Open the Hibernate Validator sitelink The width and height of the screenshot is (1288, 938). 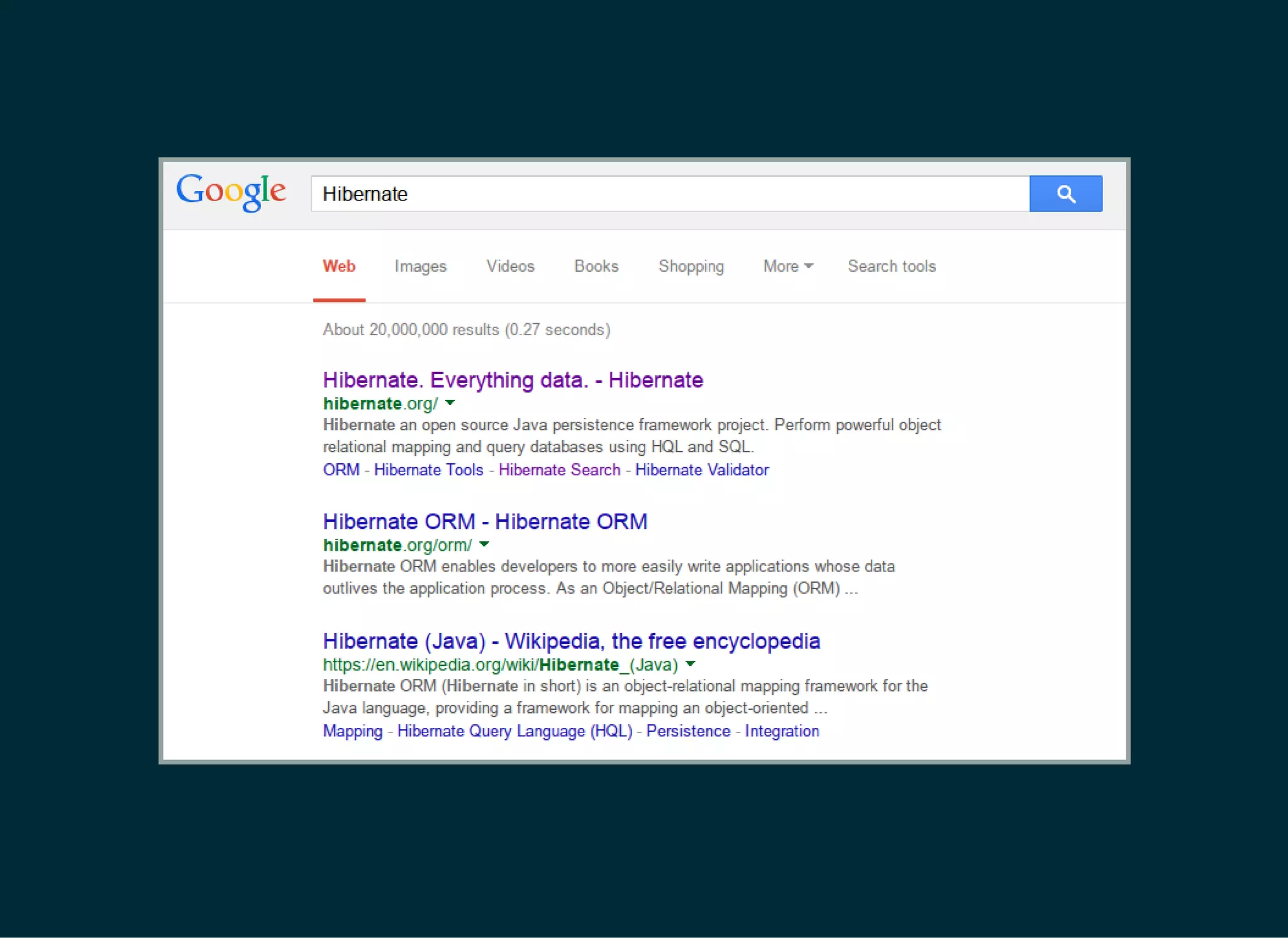click(702, 470)
